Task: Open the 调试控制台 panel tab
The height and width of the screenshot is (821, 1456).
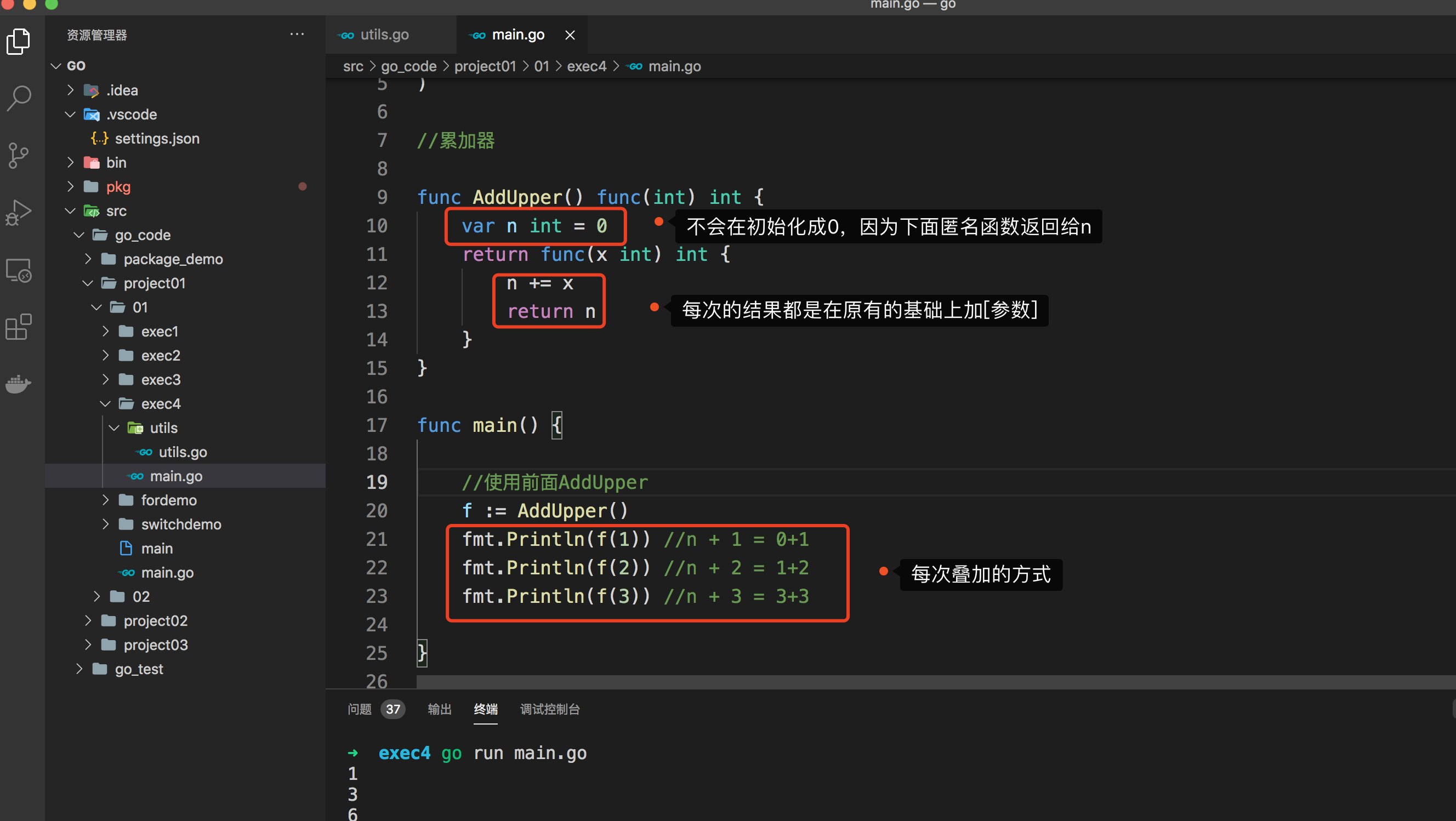Action: pos(549,709)
